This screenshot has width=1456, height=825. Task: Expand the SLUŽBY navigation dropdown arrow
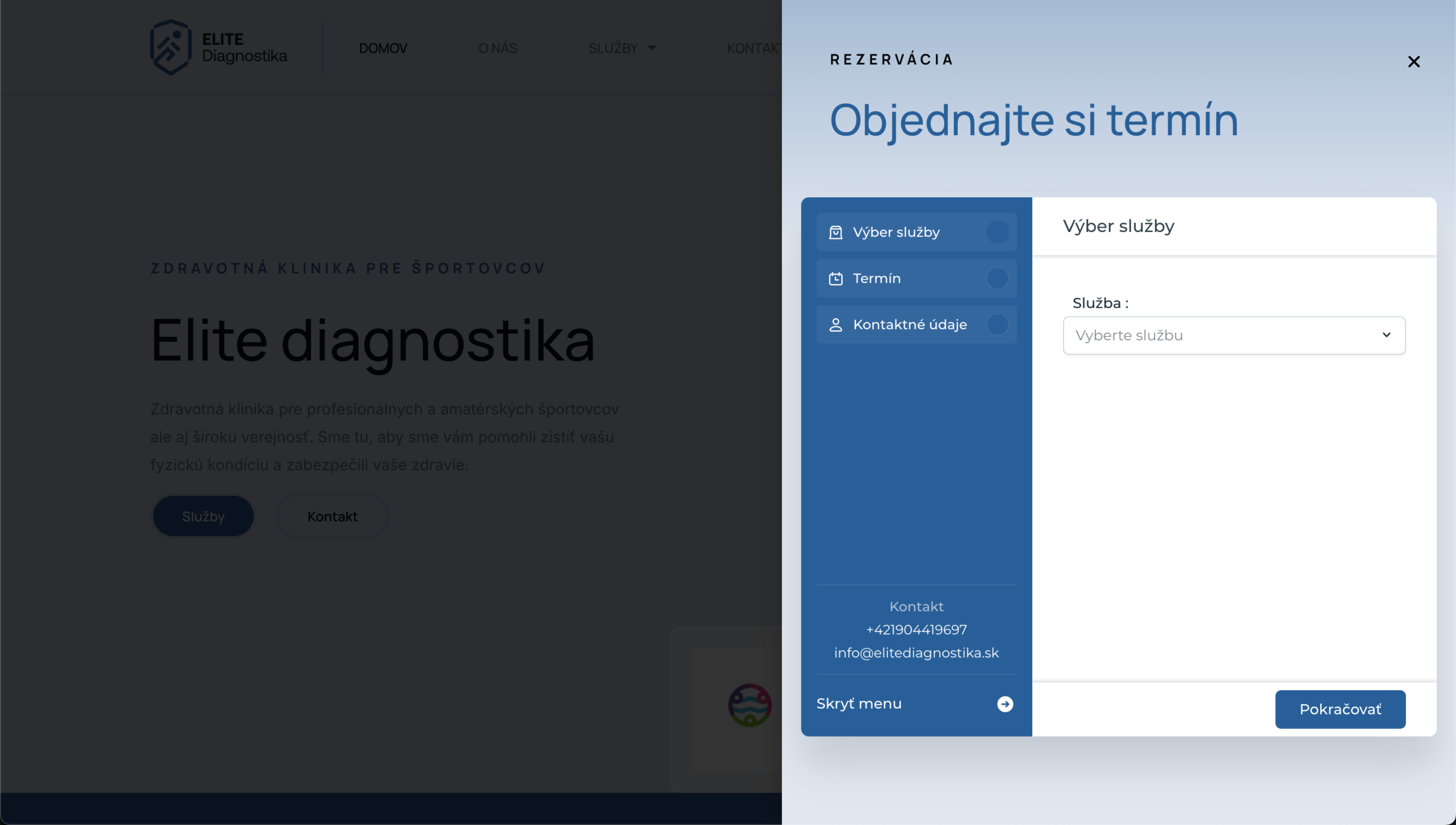[652, 48]
